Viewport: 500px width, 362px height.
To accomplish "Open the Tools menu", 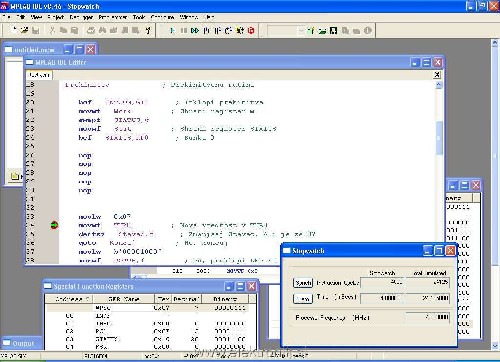I will [x=139, y=17].
